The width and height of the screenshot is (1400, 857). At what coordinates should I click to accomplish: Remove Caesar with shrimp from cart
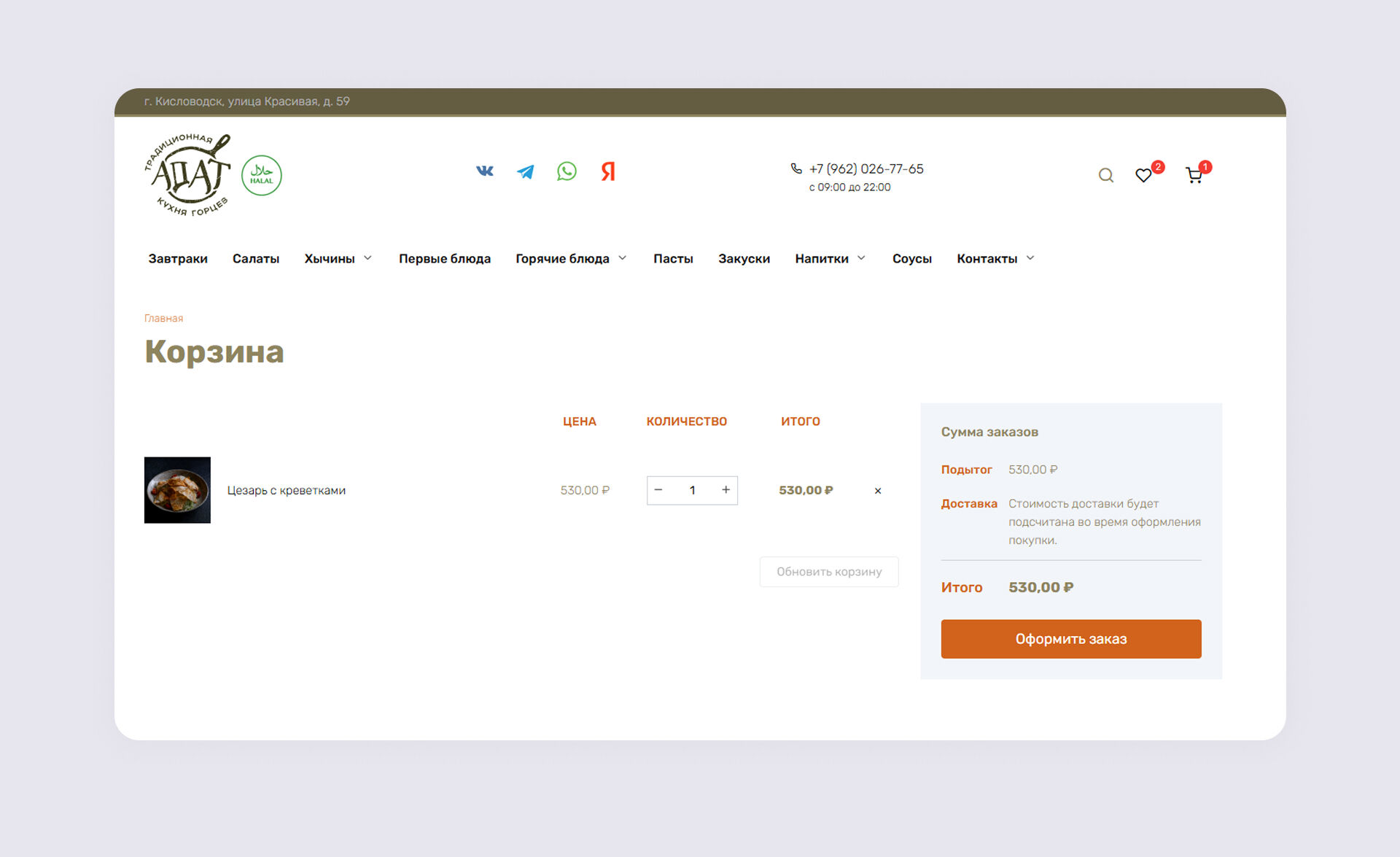[878, 491]
